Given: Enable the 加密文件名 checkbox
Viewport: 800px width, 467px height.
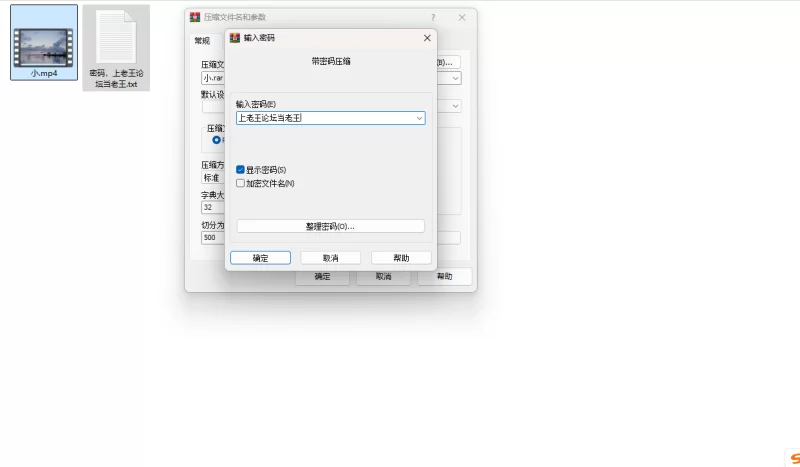Looking at the screenshot, I should point(240,183).
